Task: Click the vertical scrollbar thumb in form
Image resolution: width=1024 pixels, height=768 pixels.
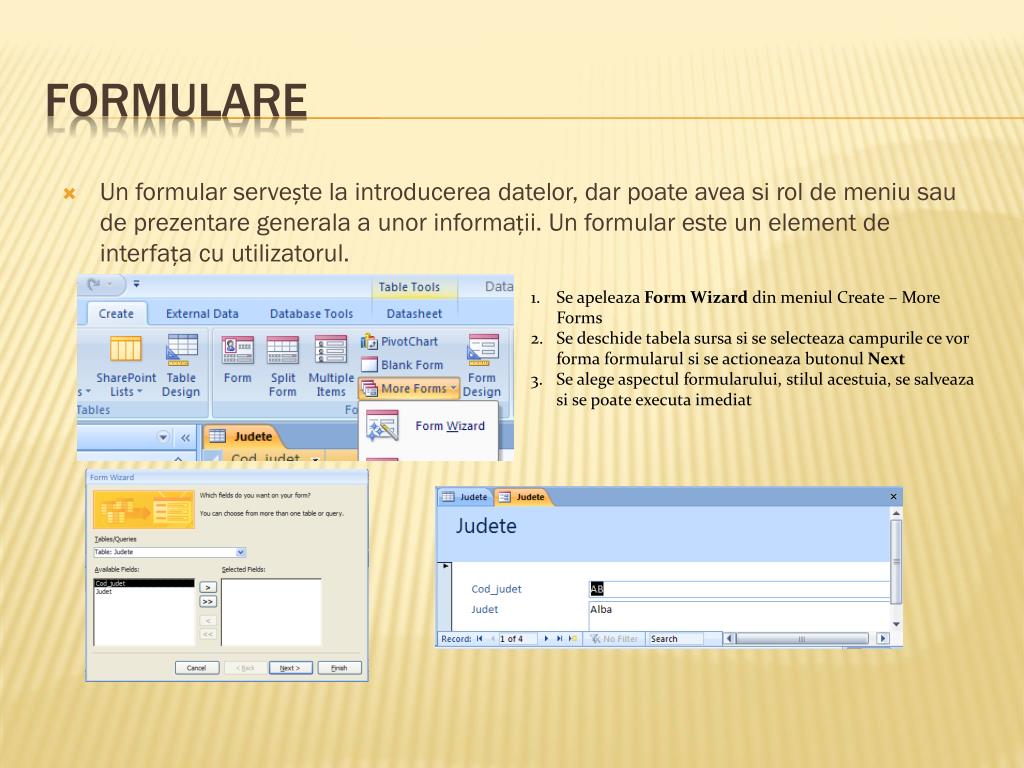Action: point(896,562)
